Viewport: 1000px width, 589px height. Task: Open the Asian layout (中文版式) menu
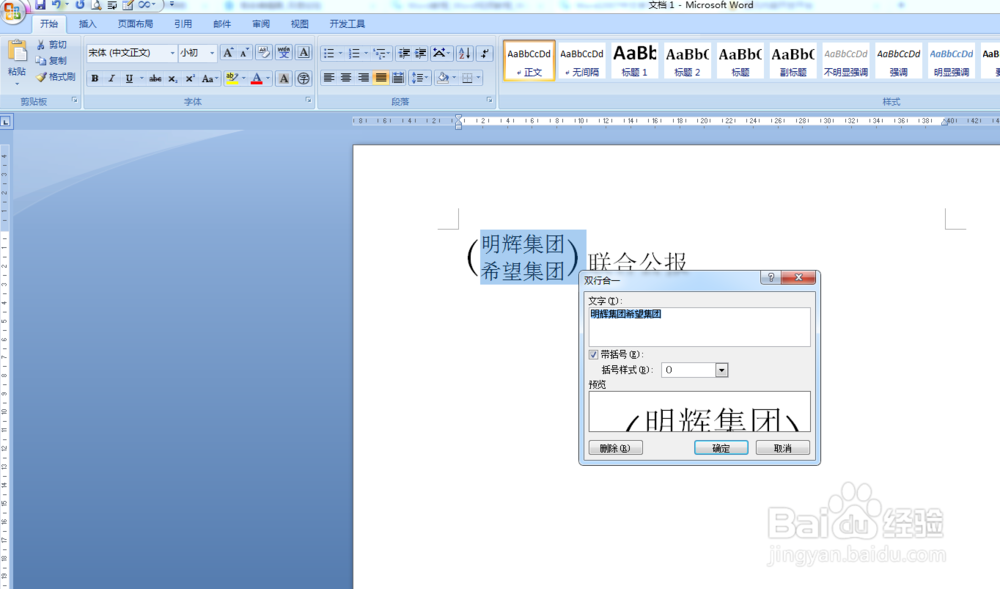click(x=441, y=53)
